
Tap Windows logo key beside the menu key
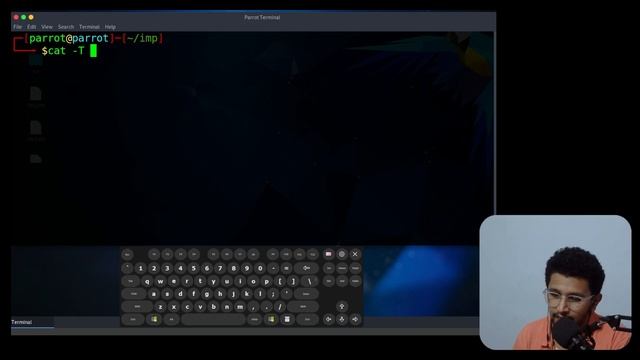[271, 319]
